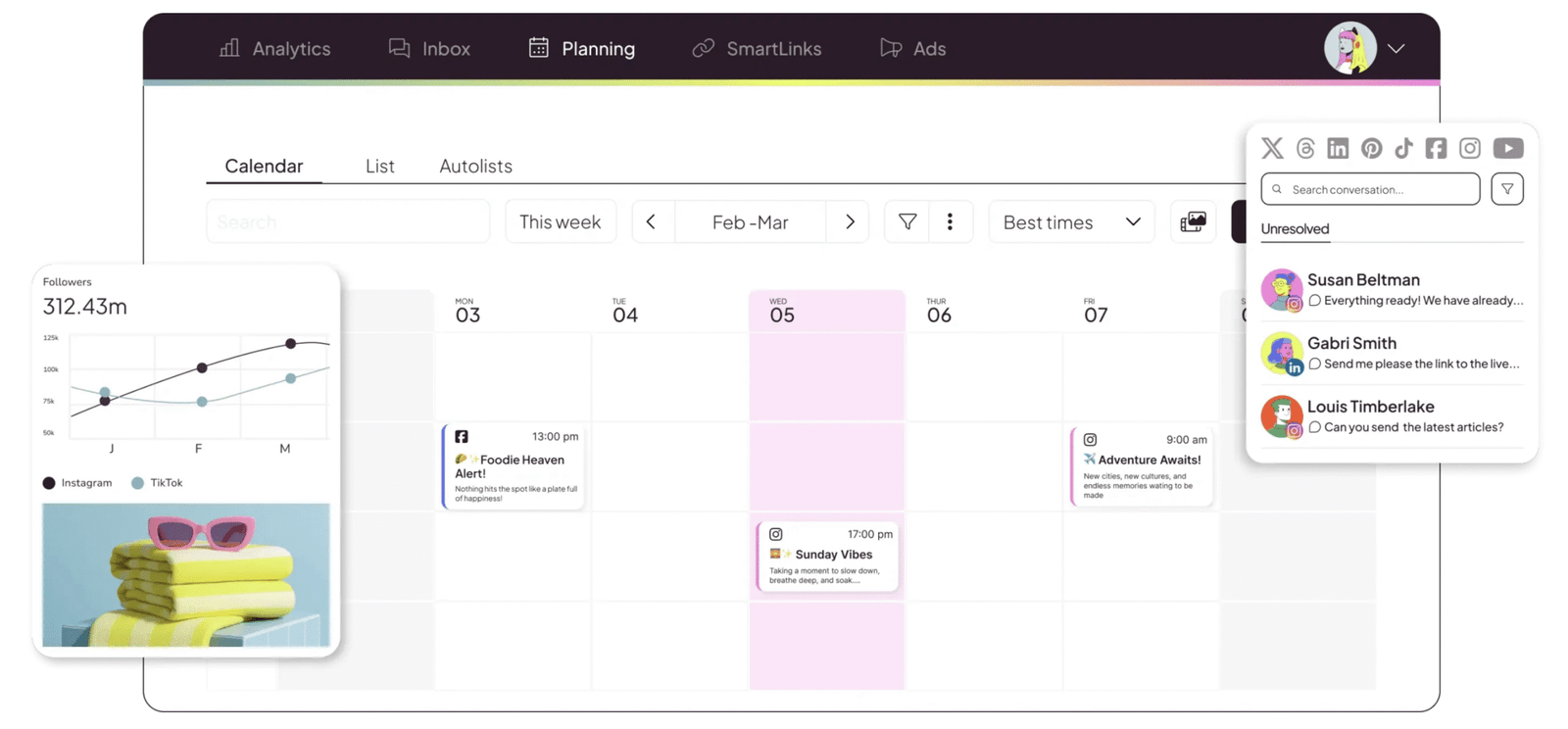Go to the next week arrow

point(850,222)
